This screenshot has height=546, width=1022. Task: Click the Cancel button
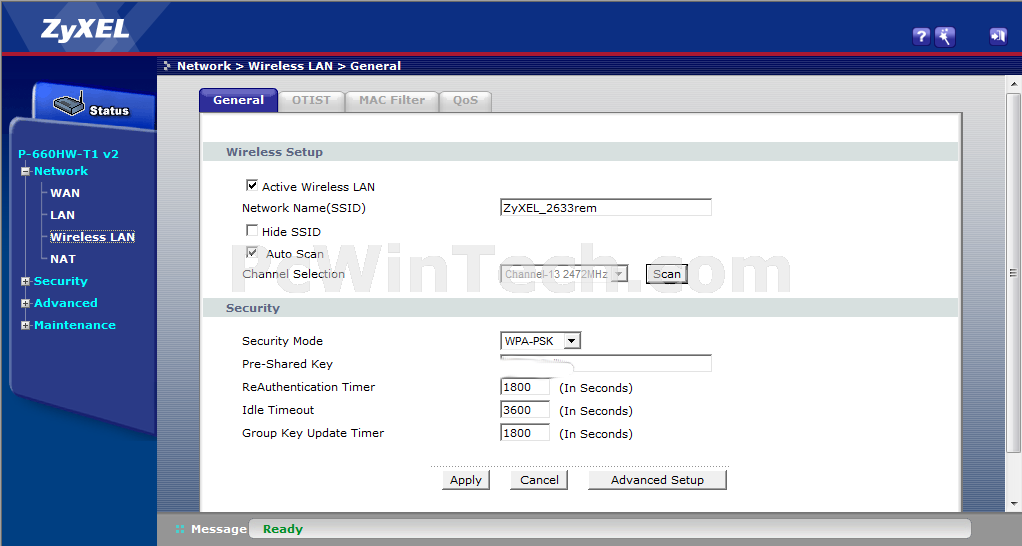click(x=539, y=480)
